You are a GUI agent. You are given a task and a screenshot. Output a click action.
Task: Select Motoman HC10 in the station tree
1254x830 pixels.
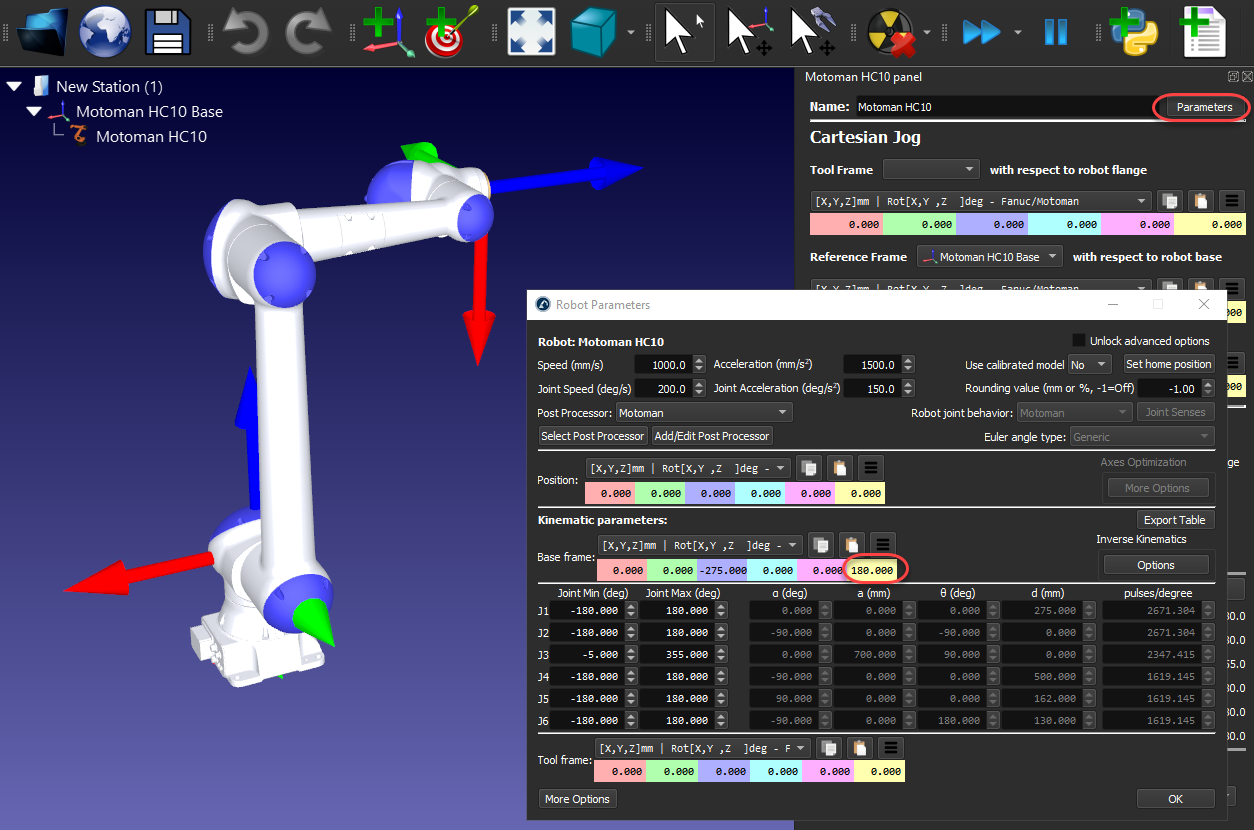click(151, 137)
